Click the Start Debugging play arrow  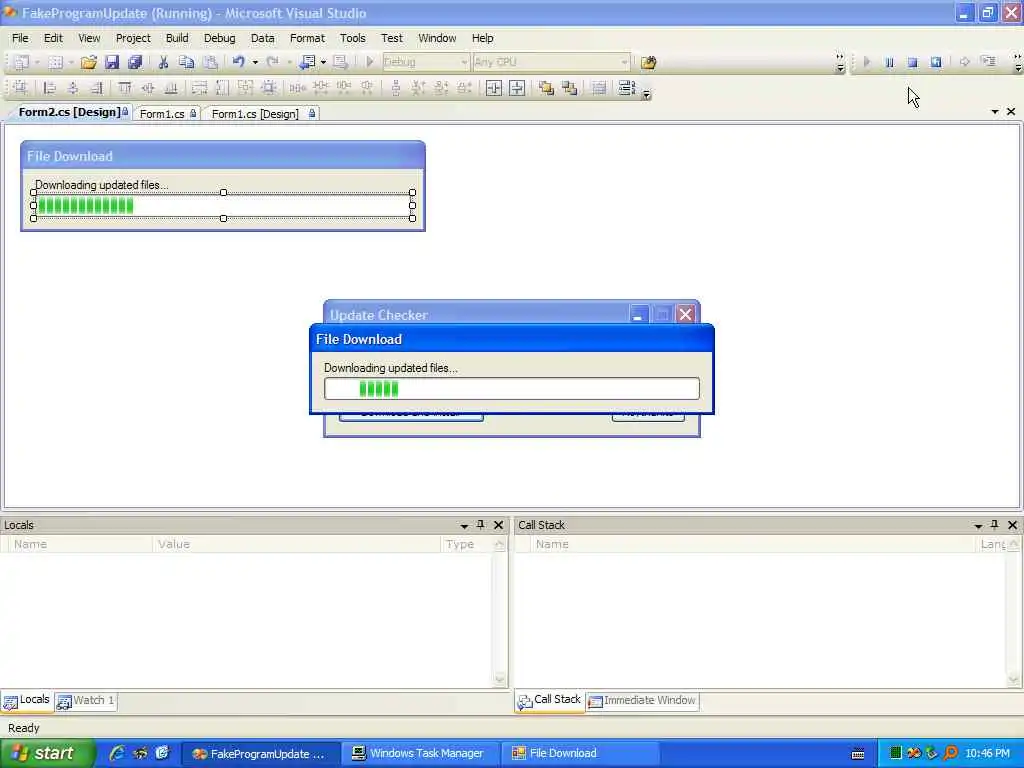pos(370,62)
